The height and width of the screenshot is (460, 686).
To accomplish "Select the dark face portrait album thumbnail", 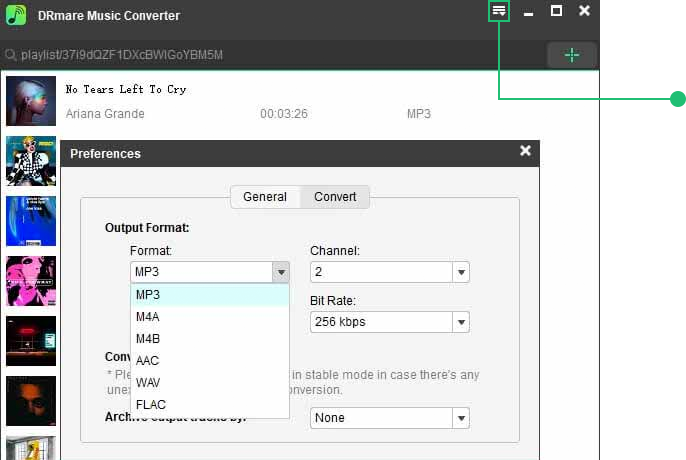I will point(31,401).
